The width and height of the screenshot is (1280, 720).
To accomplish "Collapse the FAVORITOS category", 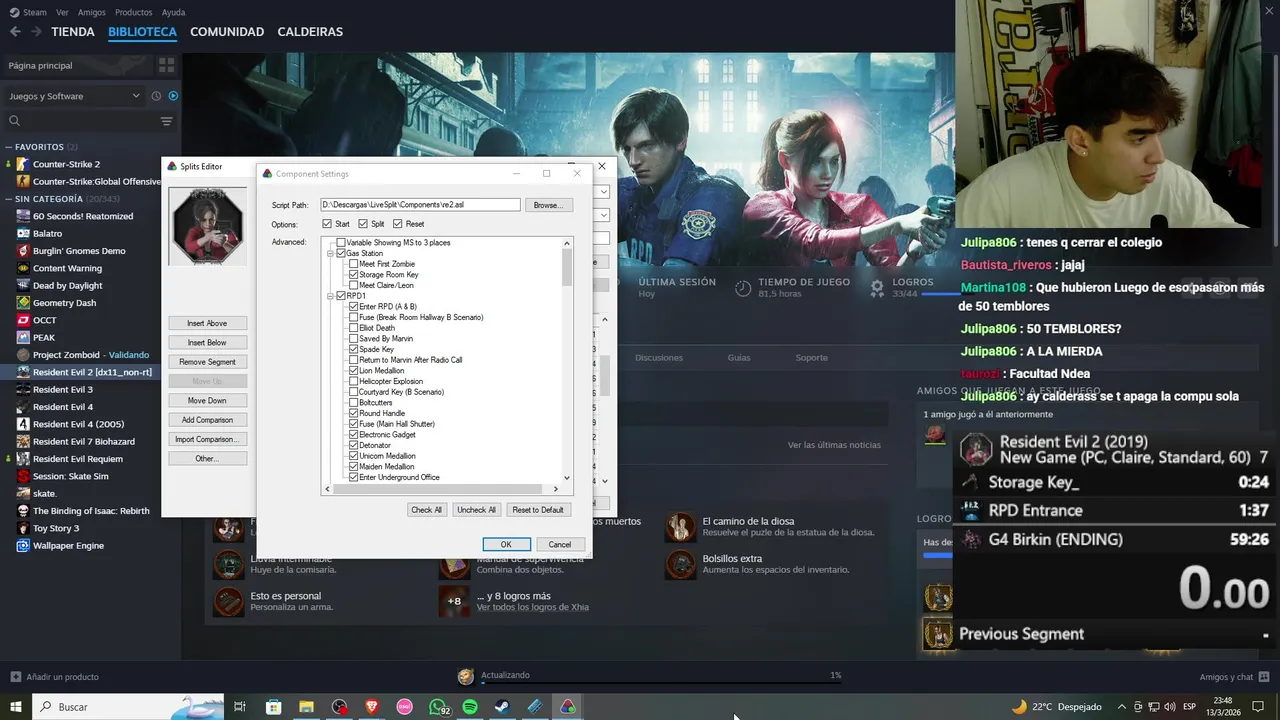I will coord(9,147).
